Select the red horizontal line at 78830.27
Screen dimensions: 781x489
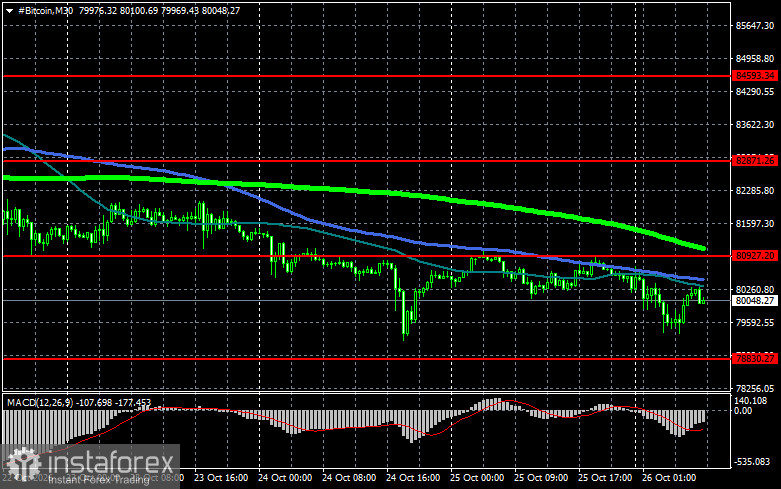367,359
